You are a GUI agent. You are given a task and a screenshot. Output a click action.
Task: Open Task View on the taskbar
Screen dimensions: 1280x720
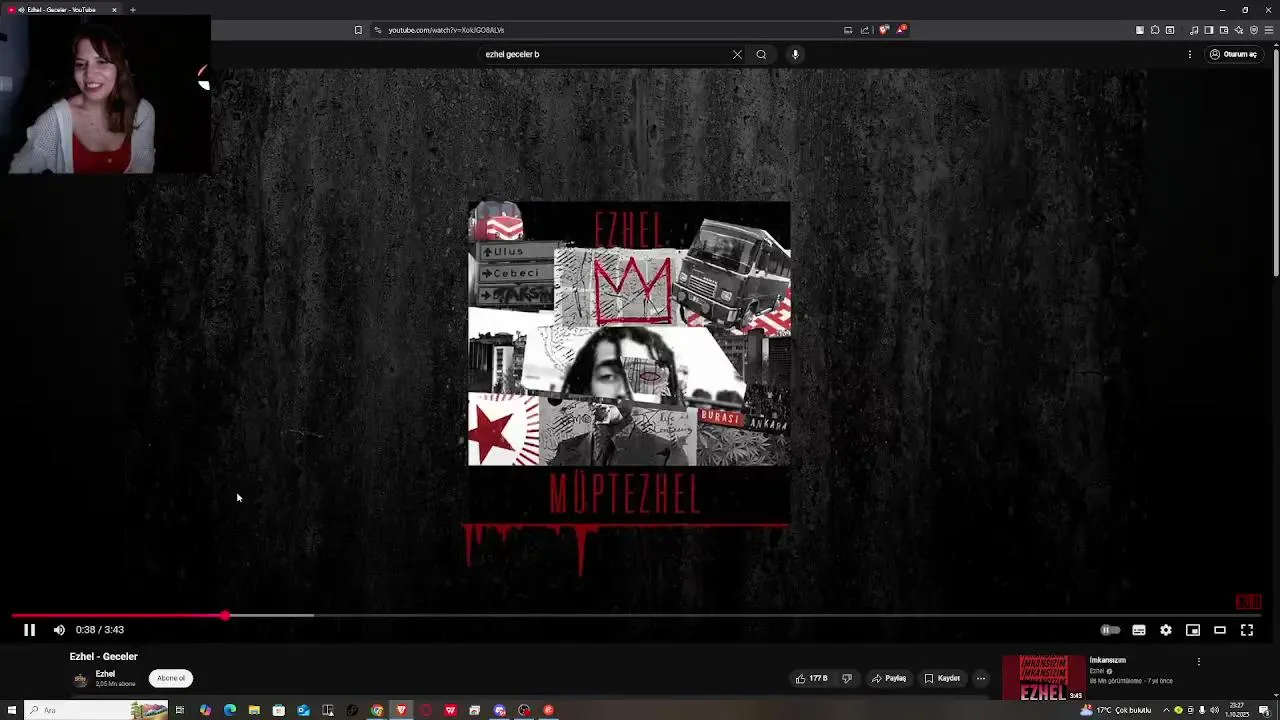[x=179, y=710]
